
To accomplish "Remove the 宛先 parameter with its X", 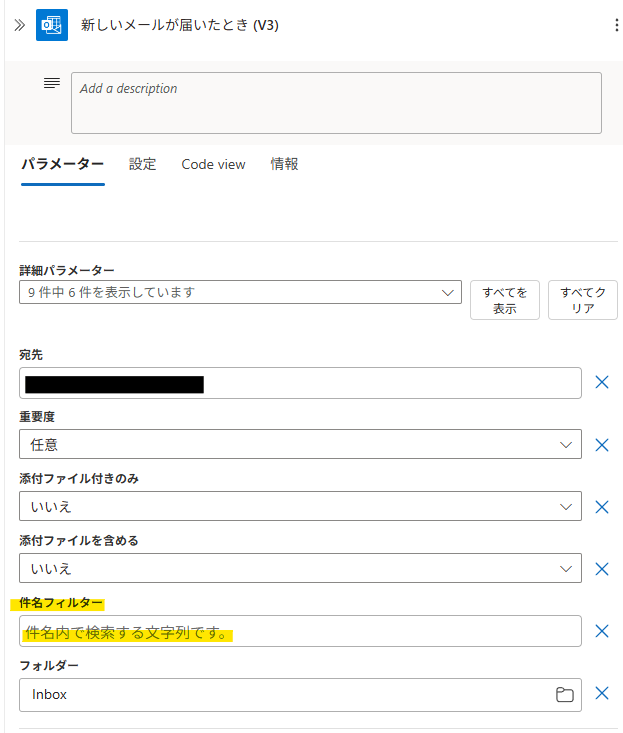I will (602, 382).
